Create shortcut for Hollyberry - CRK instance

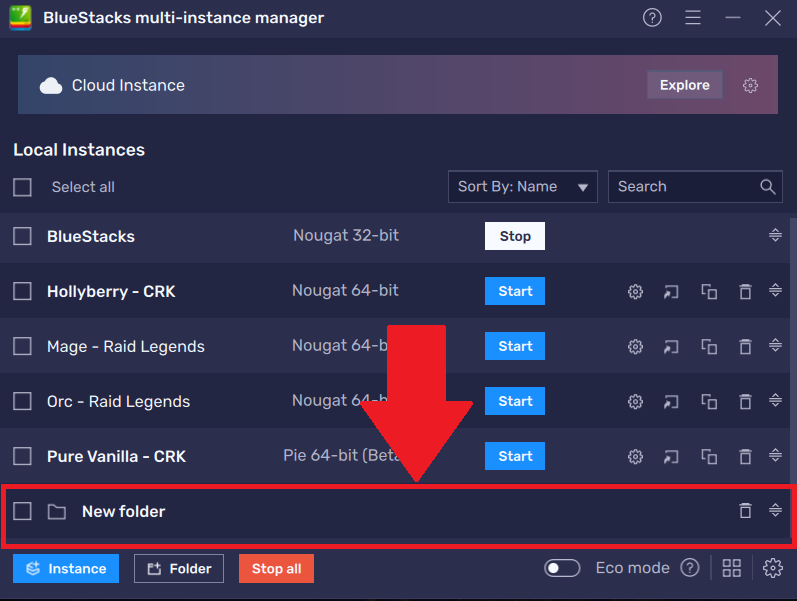(x=671, y=291)
